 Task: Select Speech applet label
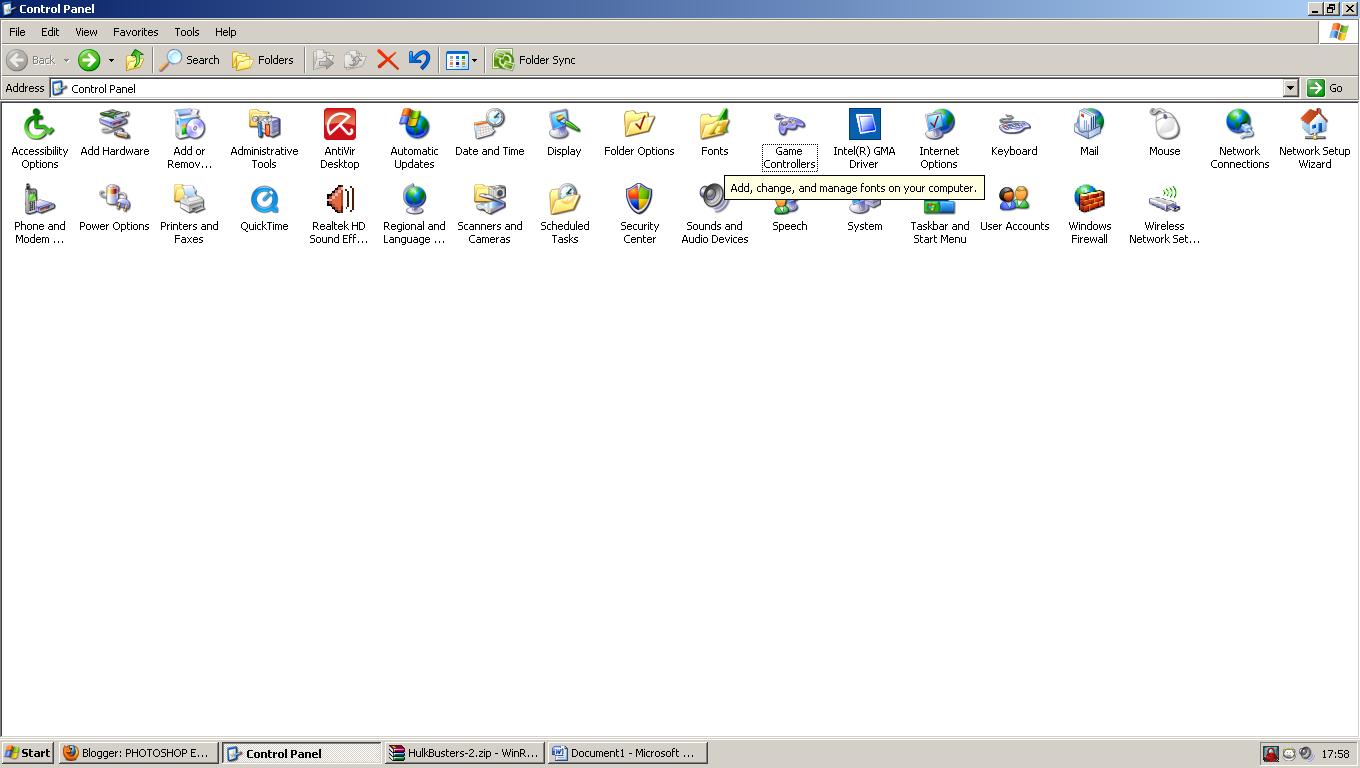789,226
